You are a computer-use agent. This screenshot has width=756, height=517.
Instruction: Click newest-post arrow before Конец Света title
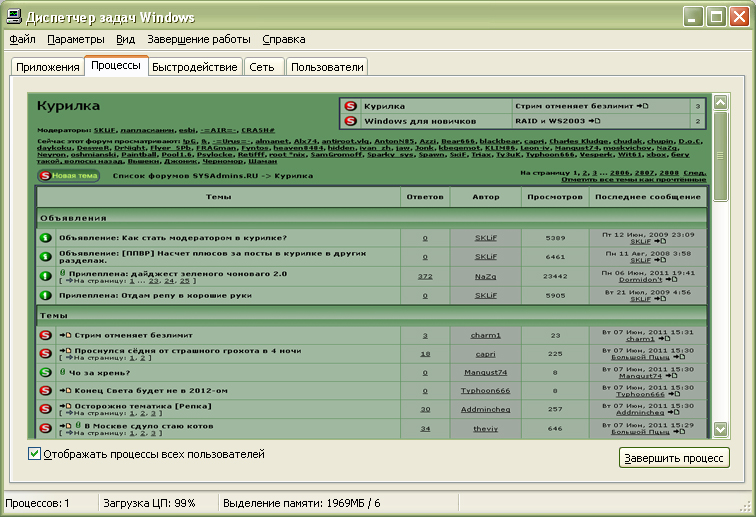coord(65,390)
